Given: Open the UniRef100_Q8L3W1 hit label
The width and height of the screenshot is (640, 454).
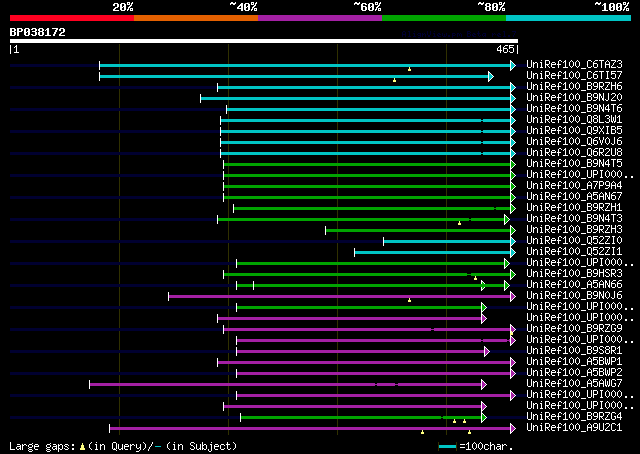Looking at the screenshot, I should tap(574, 120).
